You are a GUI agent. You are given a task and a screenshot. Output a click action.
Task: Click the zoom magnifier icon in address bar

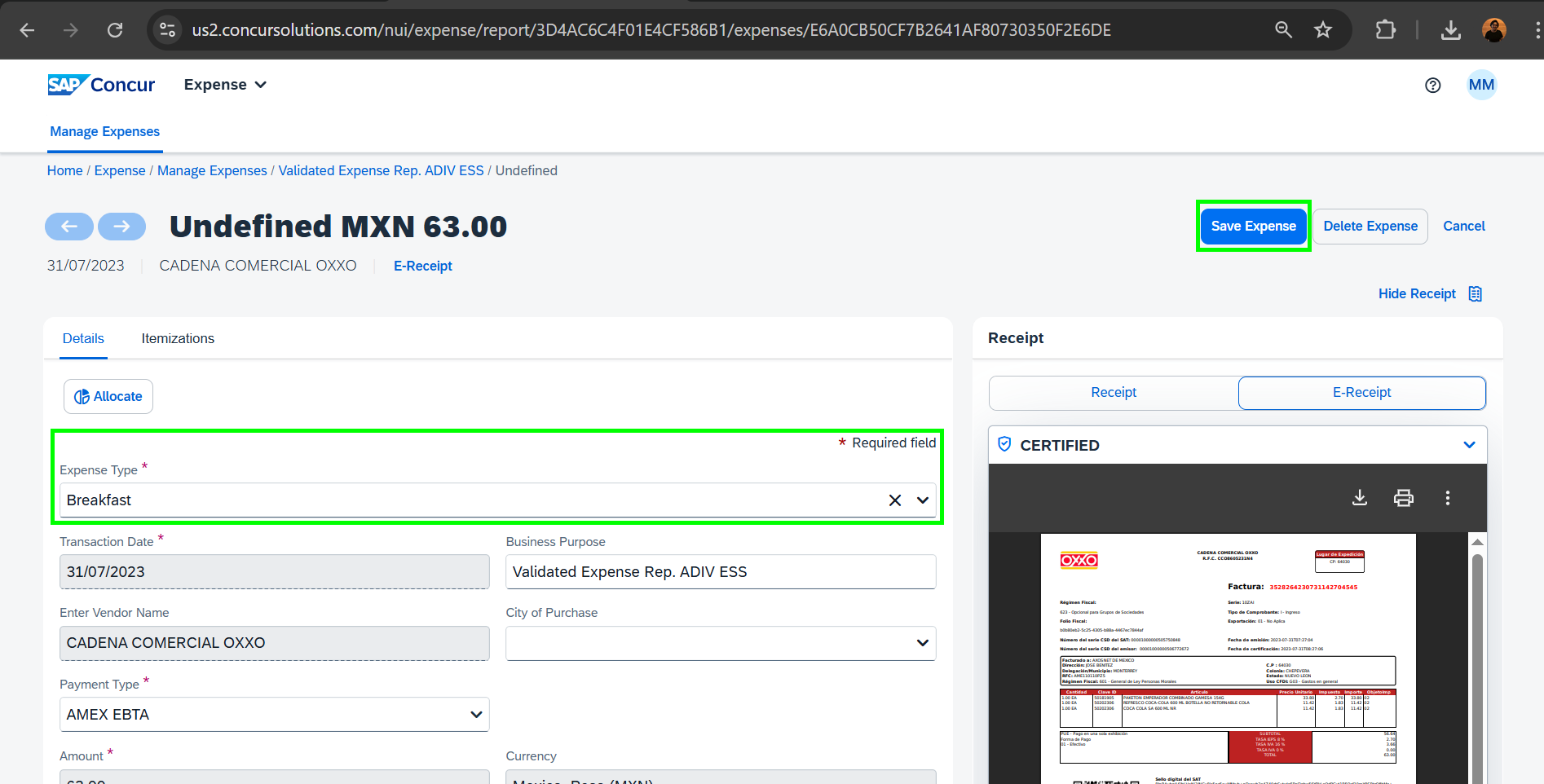coord(1283,30)
